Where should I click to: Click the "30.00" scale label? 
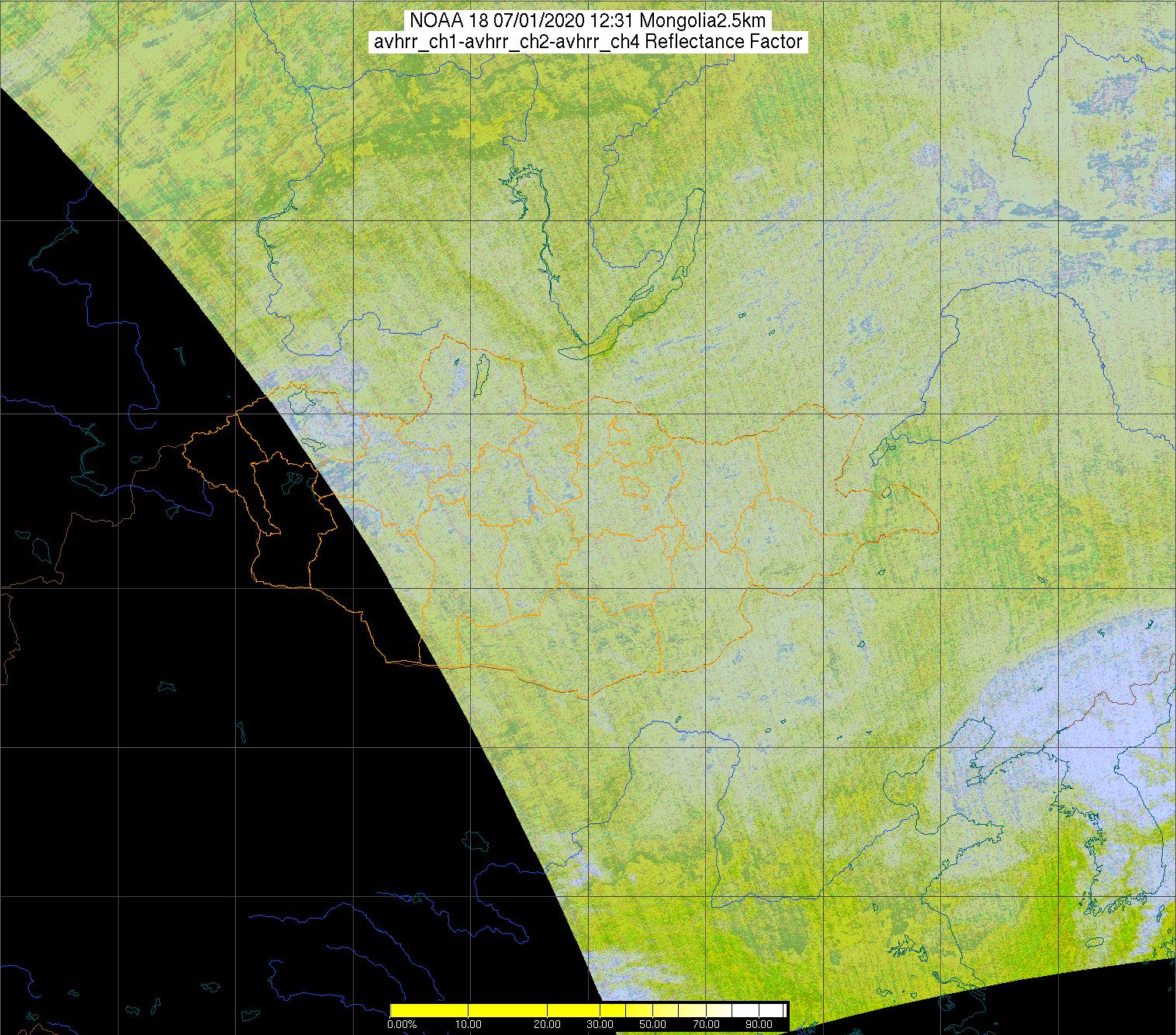[600, 1024]
